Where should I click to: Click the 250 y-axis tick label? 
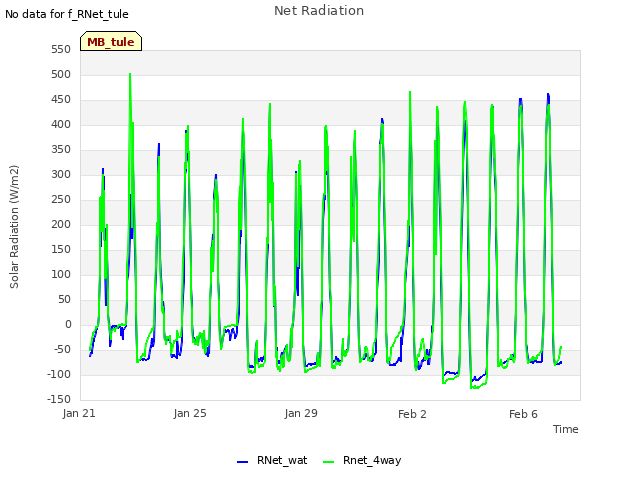coord(61,200)
